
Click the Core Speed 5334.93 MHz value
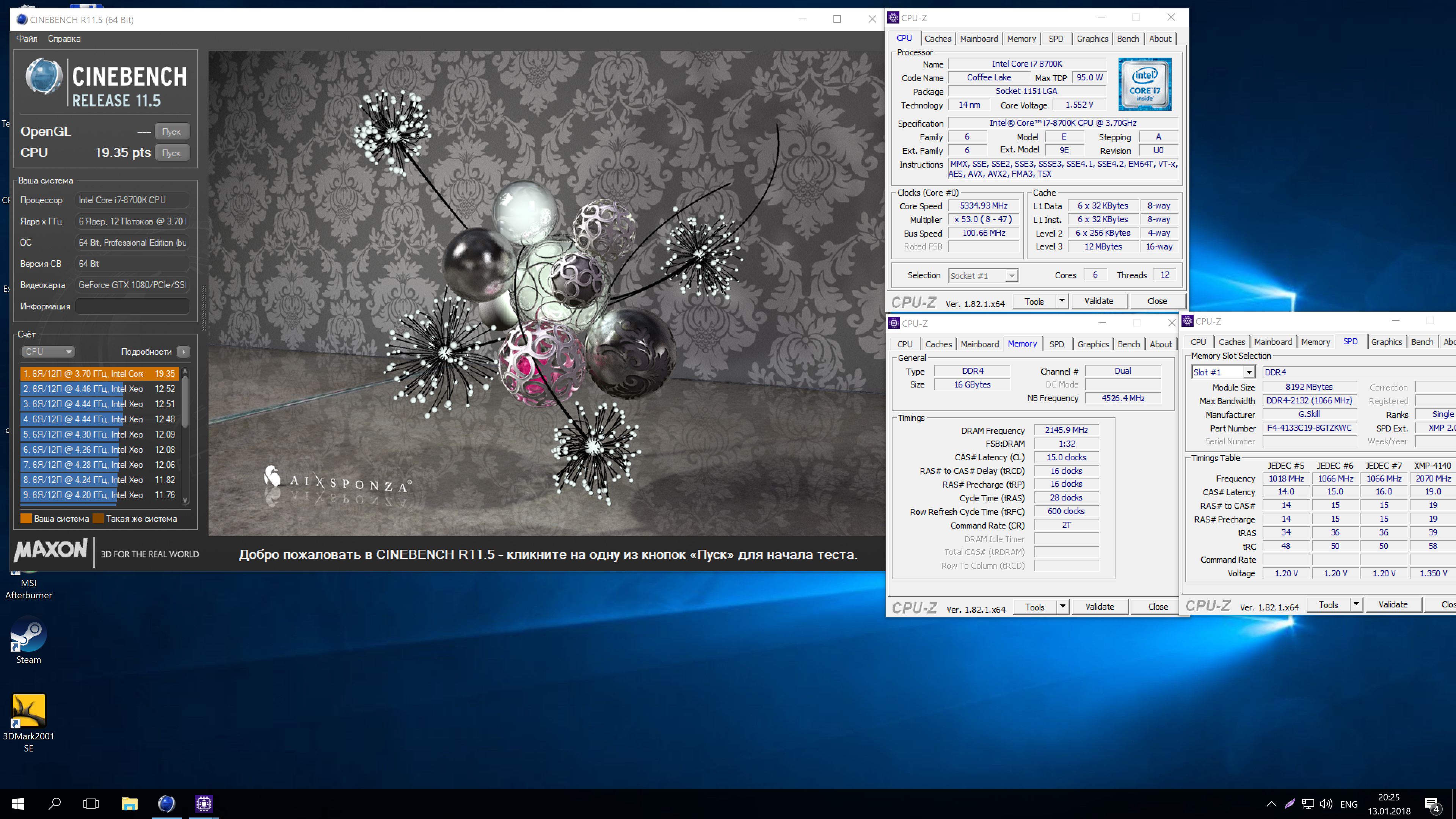pyautogui.click(x=984, y=206)
